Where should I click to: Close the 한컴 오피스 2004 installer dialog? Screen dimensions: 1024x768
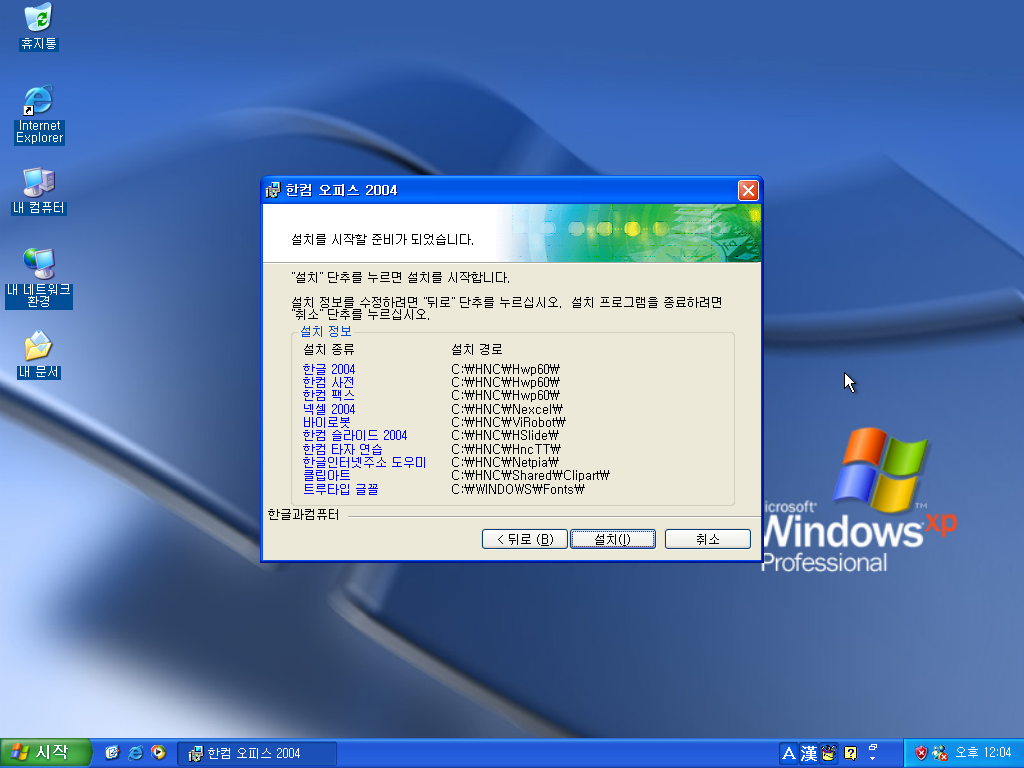pos(748,190)
